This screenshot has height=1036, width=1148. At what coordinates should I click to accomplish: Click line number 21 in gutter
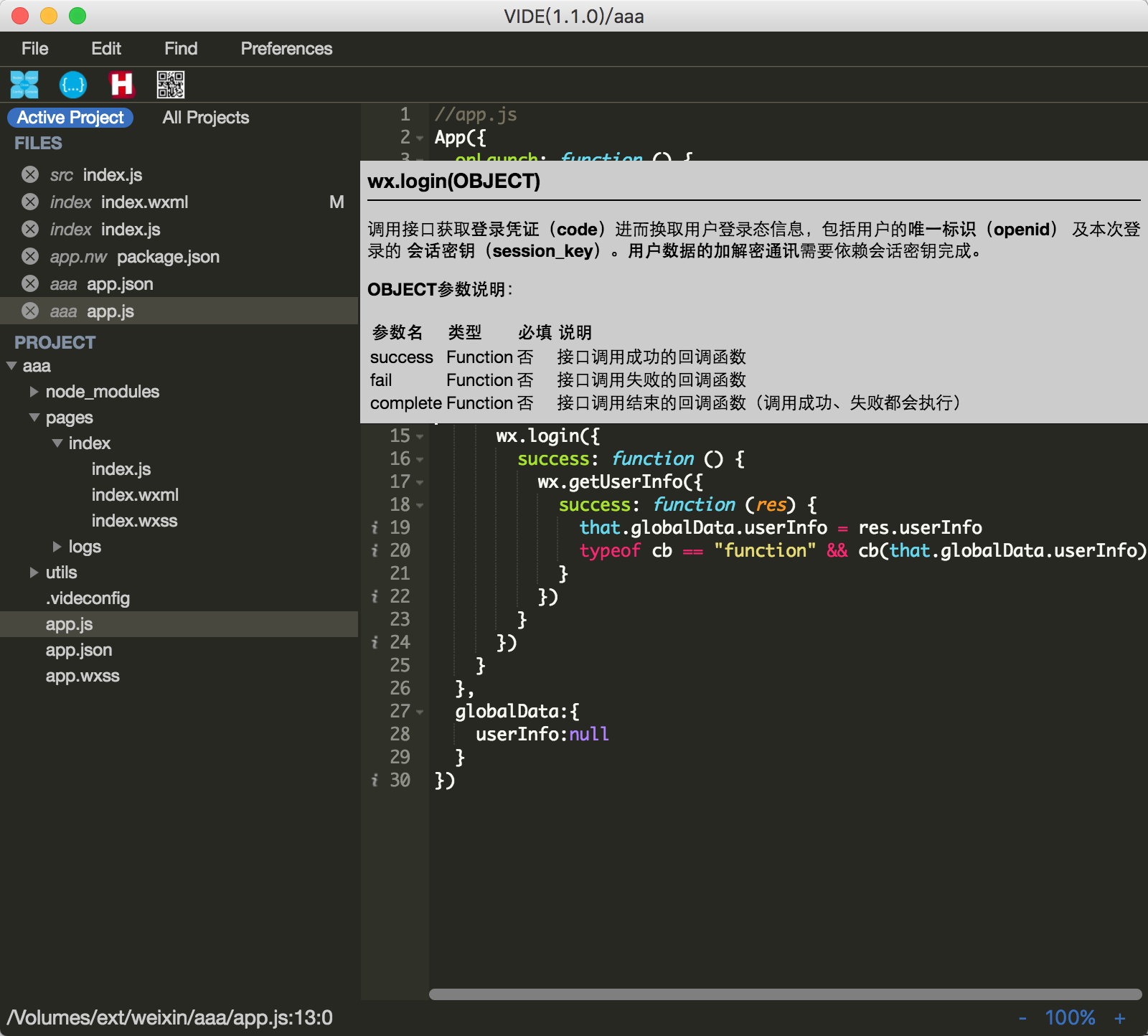click(400, 573)
